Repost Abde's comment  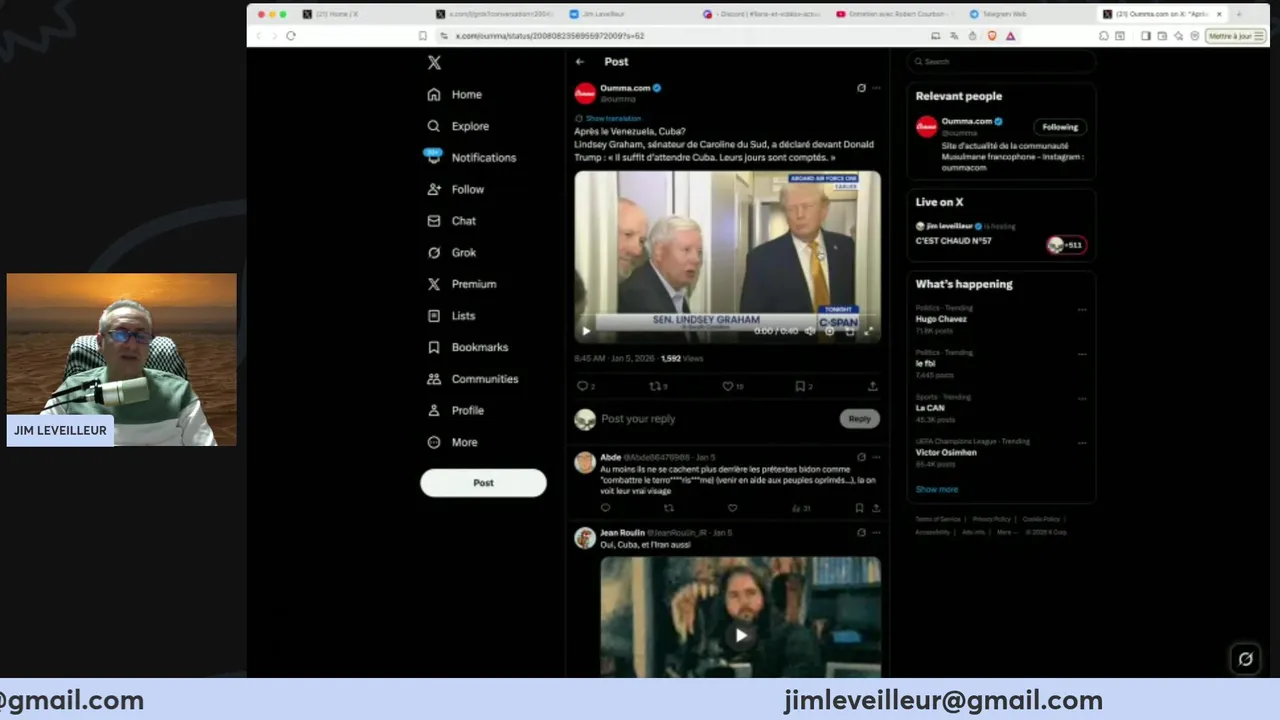669,508
